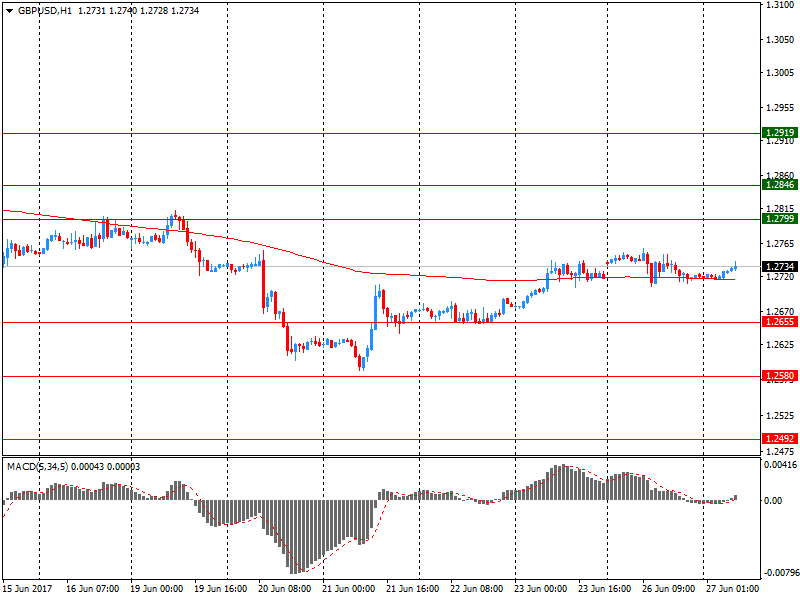Select the 1.2799 green level label

tap(780, 219)
